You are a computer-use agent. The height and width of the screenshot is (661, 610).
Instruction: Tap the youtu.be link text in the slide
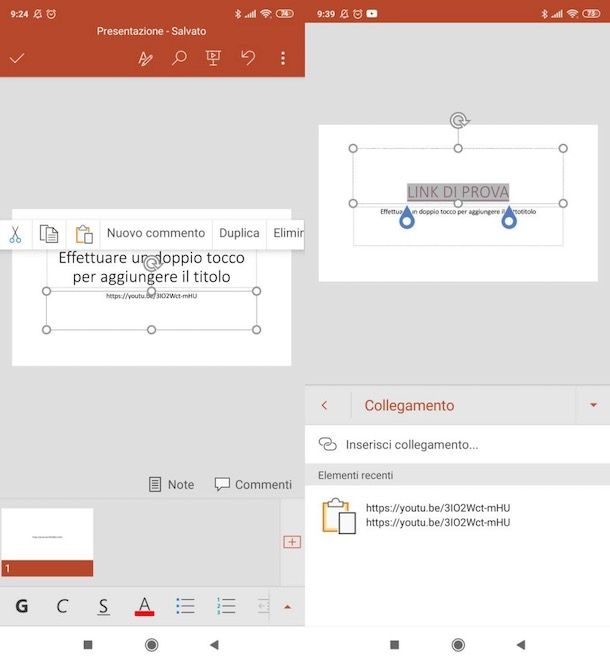pos(151,296)
